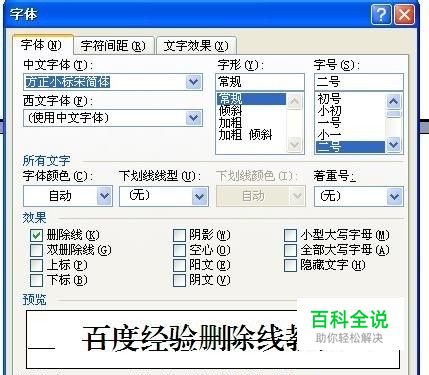
Task: Click the 字号 list scroll up arrow
Action: click(394, 101)
